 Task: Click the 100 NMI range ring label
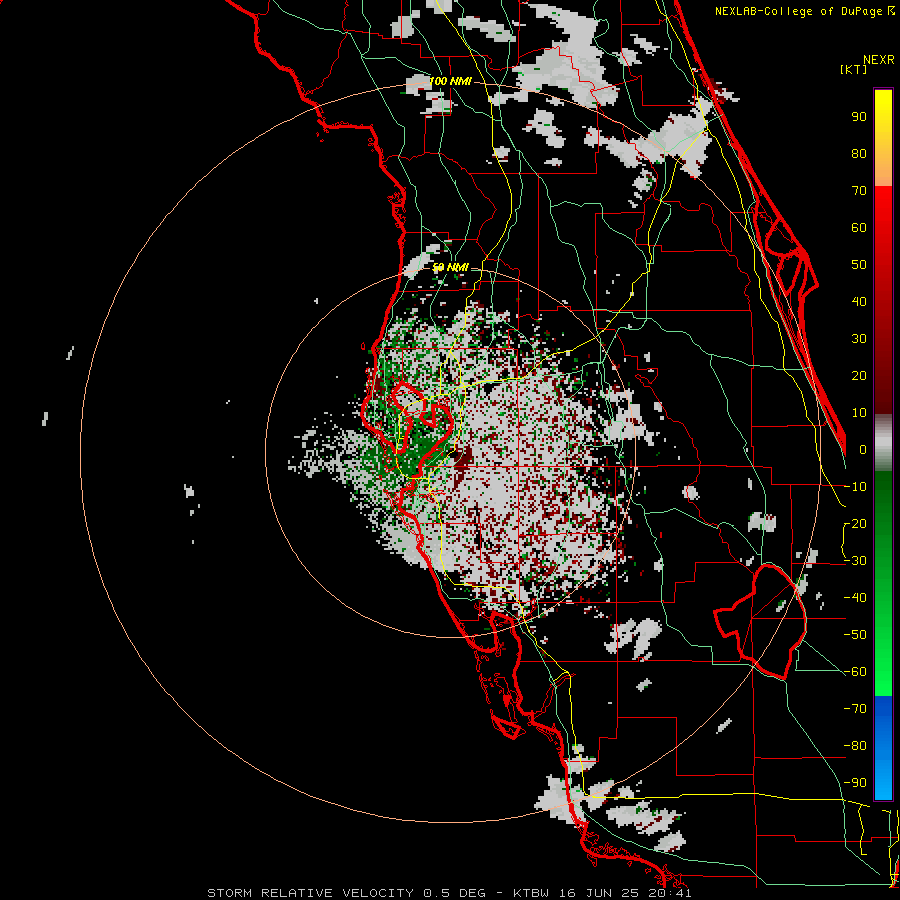(450, 82)
